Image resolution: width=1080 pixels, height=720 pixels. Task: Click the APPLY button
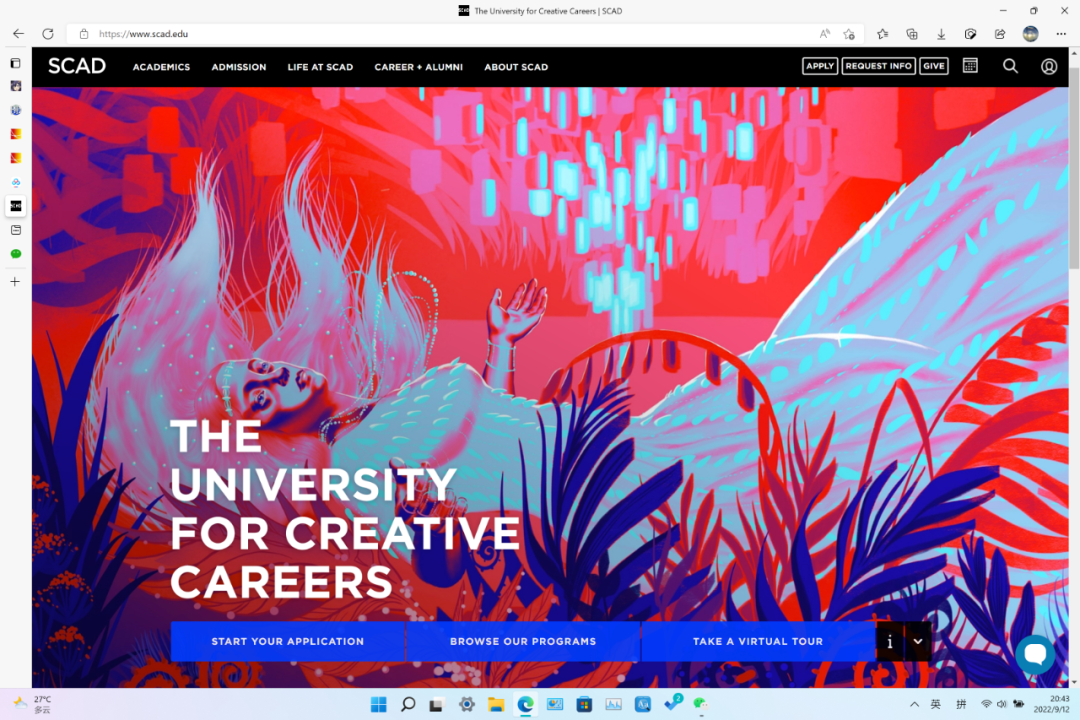[x=820, y=66]
